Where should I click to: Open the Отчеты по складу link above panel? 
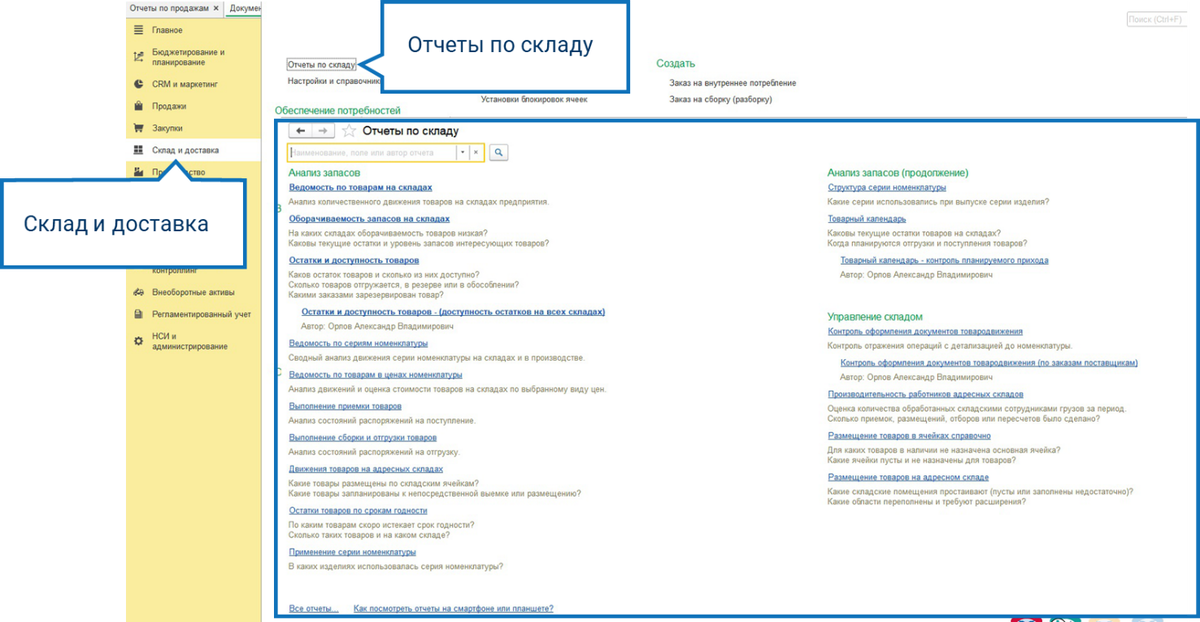(x=321, y=64)
